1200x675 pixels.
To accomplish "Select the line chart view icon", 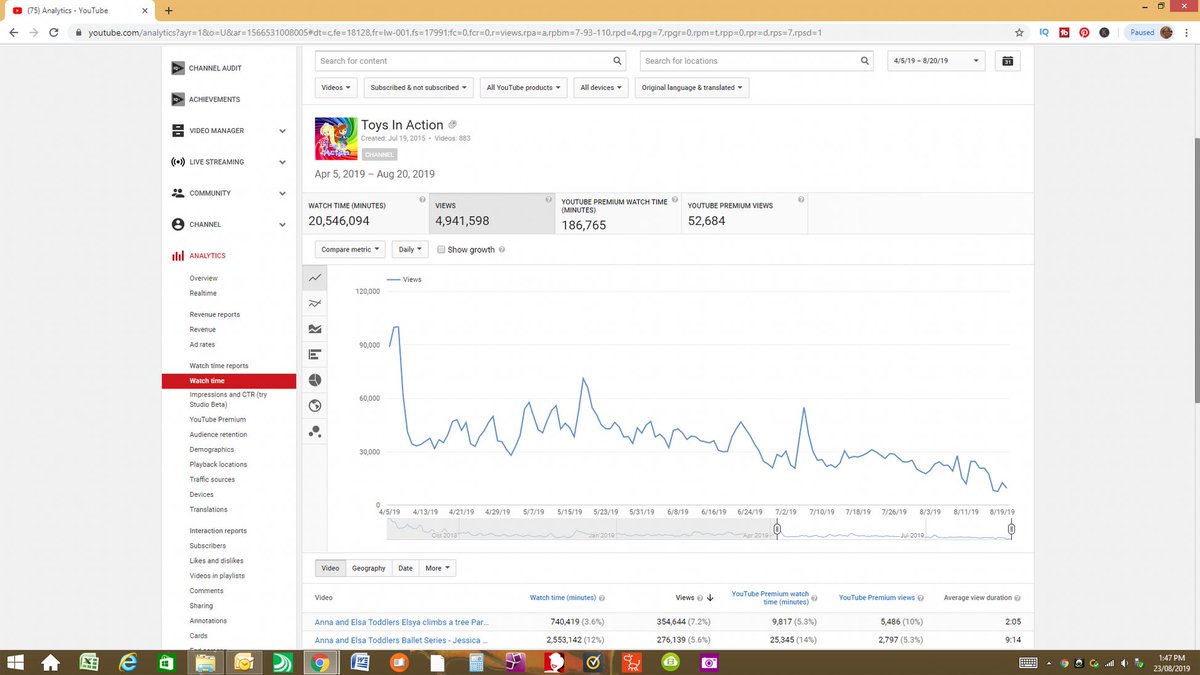I will pos(315,277).
